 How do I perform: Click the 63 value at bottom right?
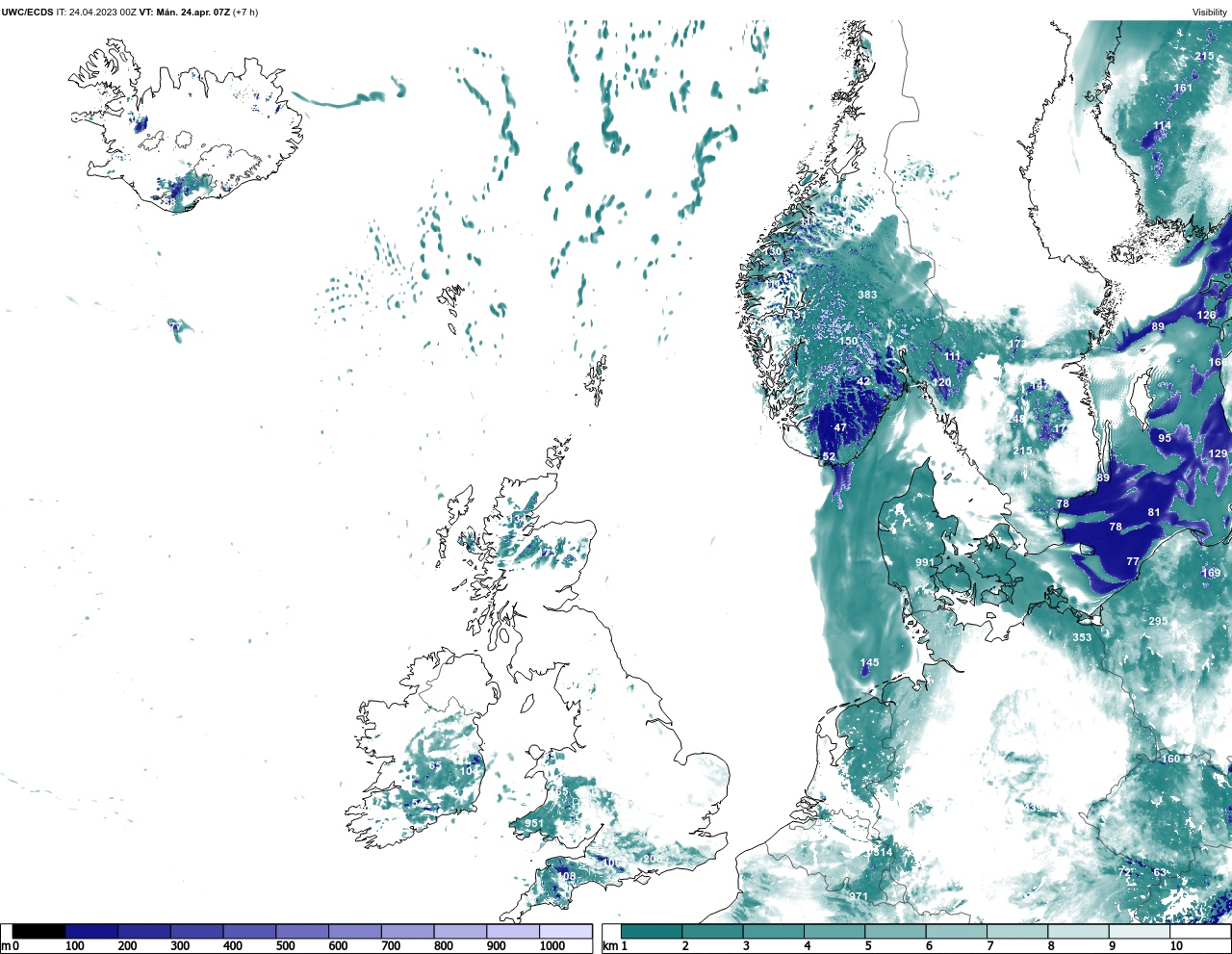(x=1160, y=873)
